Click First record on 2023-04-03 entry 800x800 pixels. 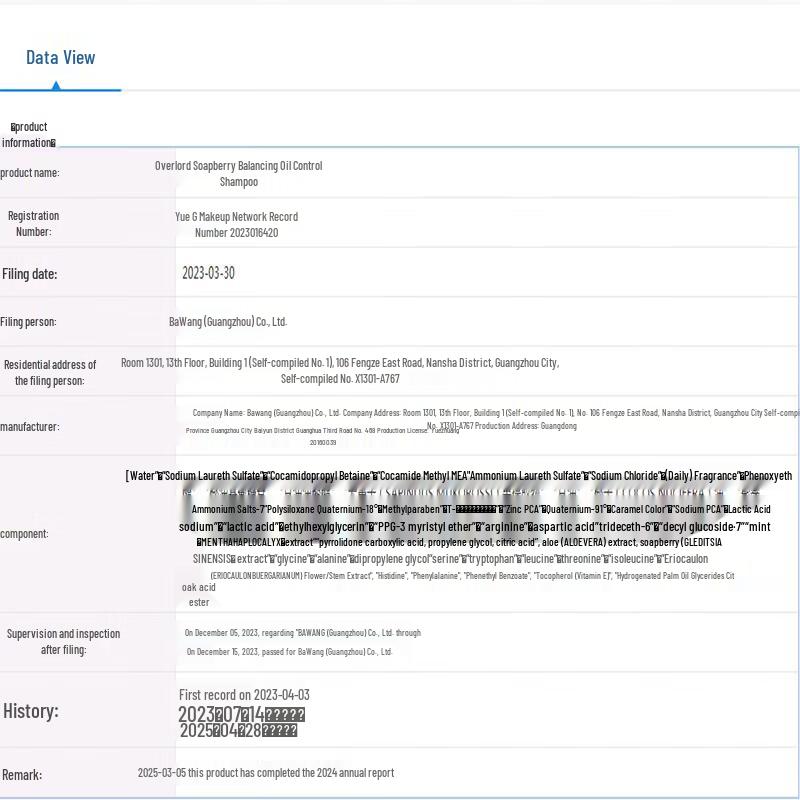click(x=244, y=695)
